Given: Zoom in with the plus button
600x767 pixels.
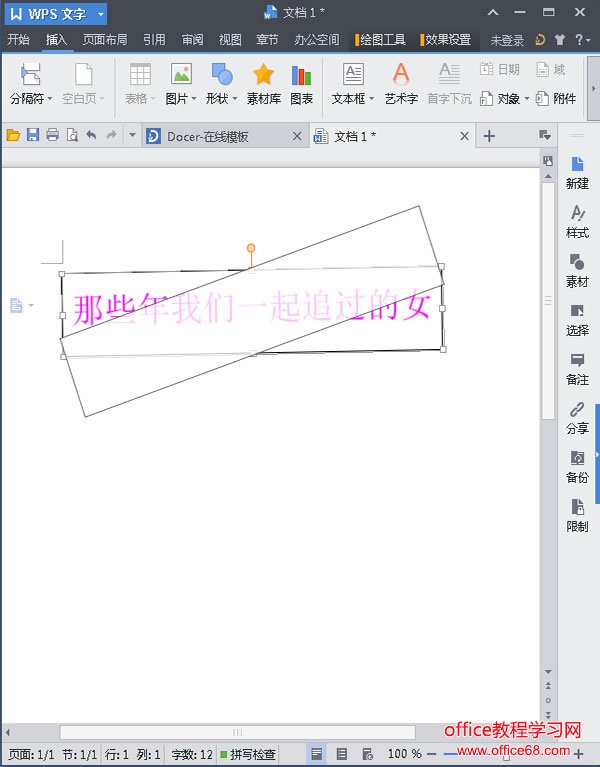Looking at the screenshot, I should 579,754.
